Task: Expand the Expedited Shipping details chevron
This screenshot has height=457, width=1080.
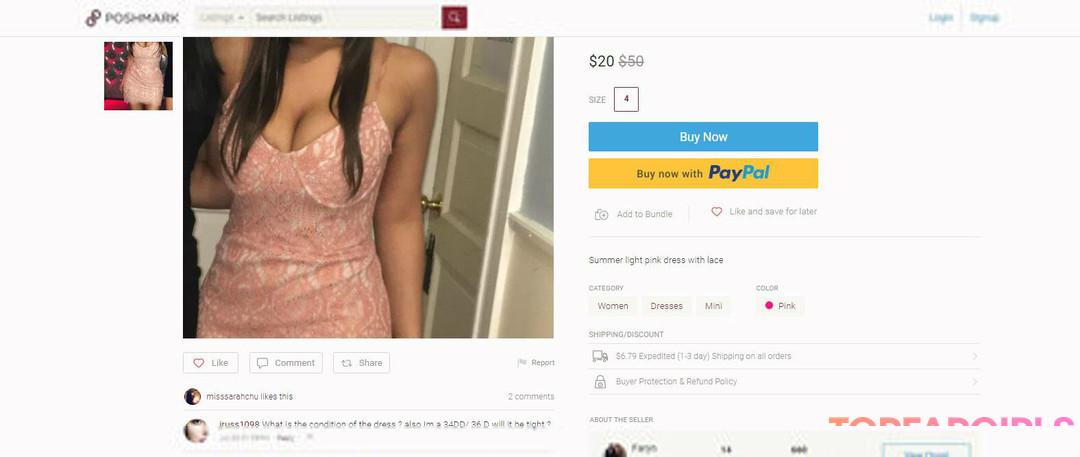Action: point(975,356)
